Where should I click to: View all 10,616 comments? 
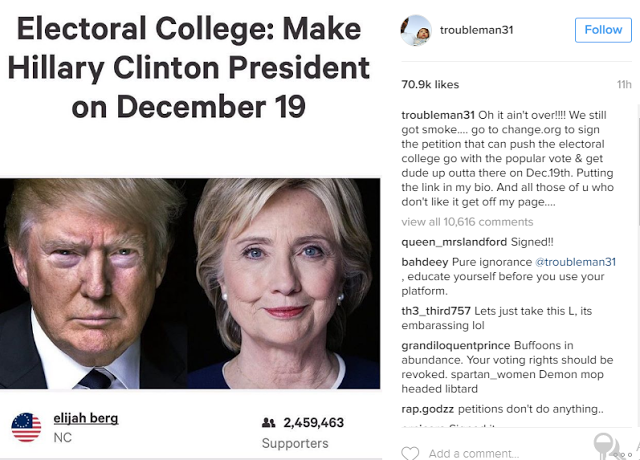tap(467, 222)
